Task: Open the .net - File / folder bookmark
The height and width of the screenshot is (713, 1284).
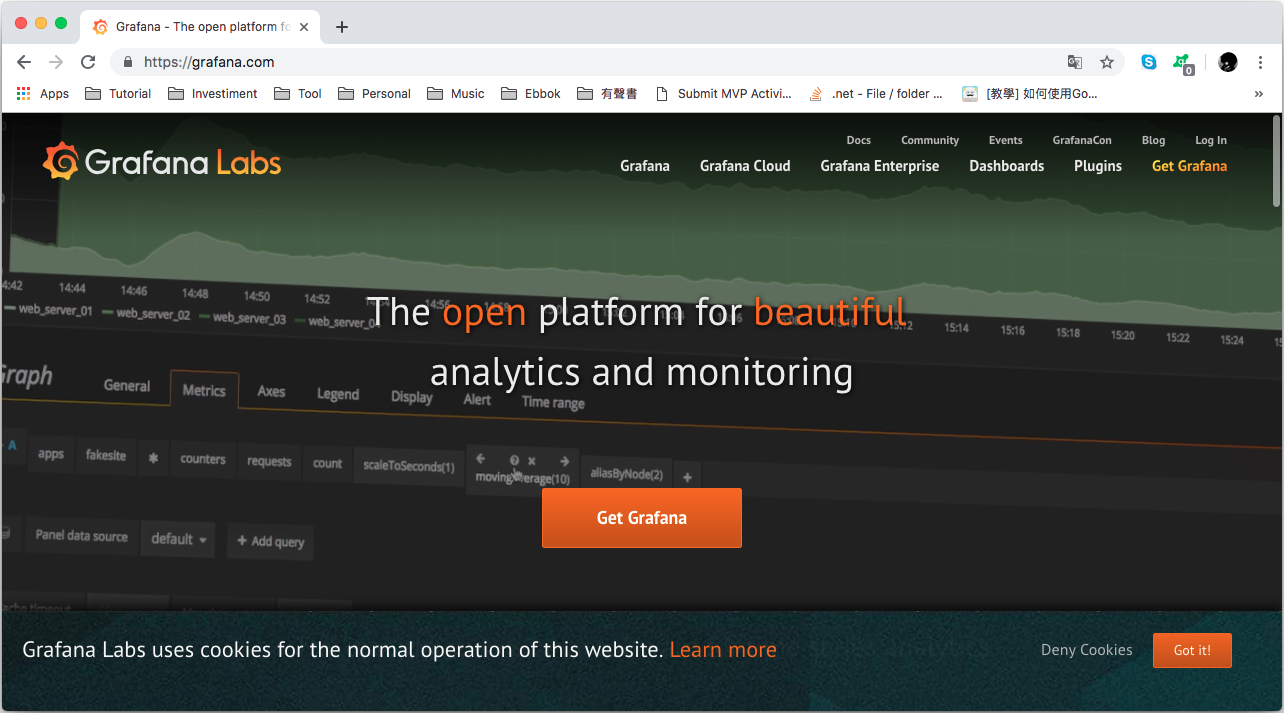Action: click(876, 94)
